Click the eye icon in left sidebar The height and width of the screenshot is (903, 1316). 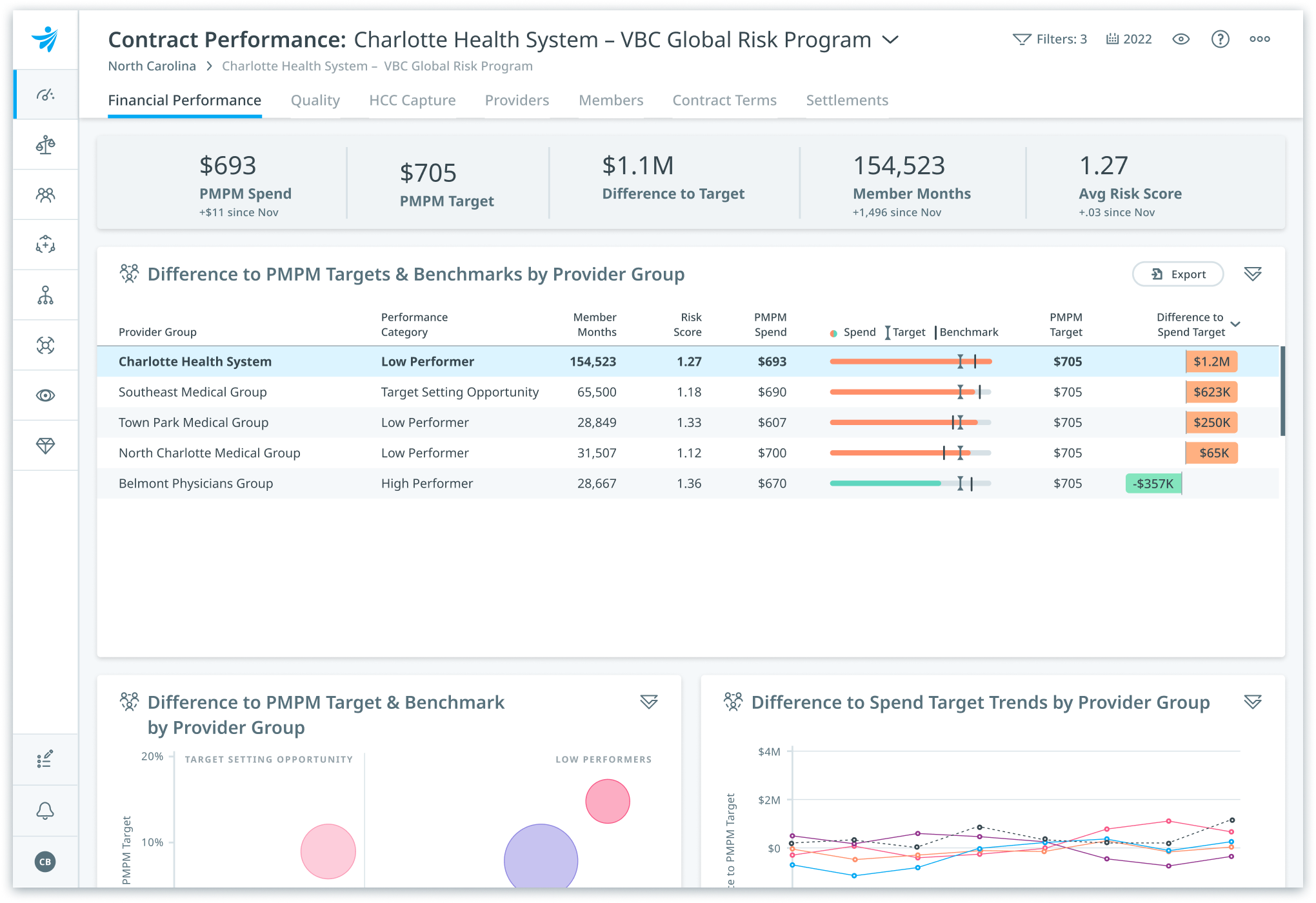(x=45, y=395)
